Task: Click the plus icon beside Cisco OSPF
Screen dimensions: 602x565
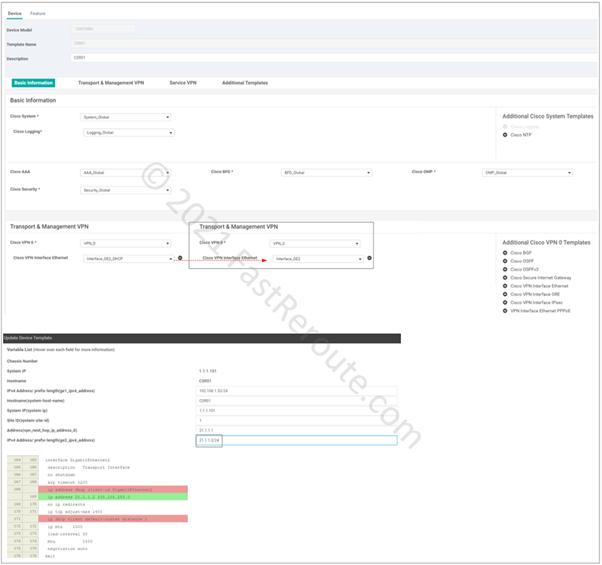Action: [x=505, y=261]
